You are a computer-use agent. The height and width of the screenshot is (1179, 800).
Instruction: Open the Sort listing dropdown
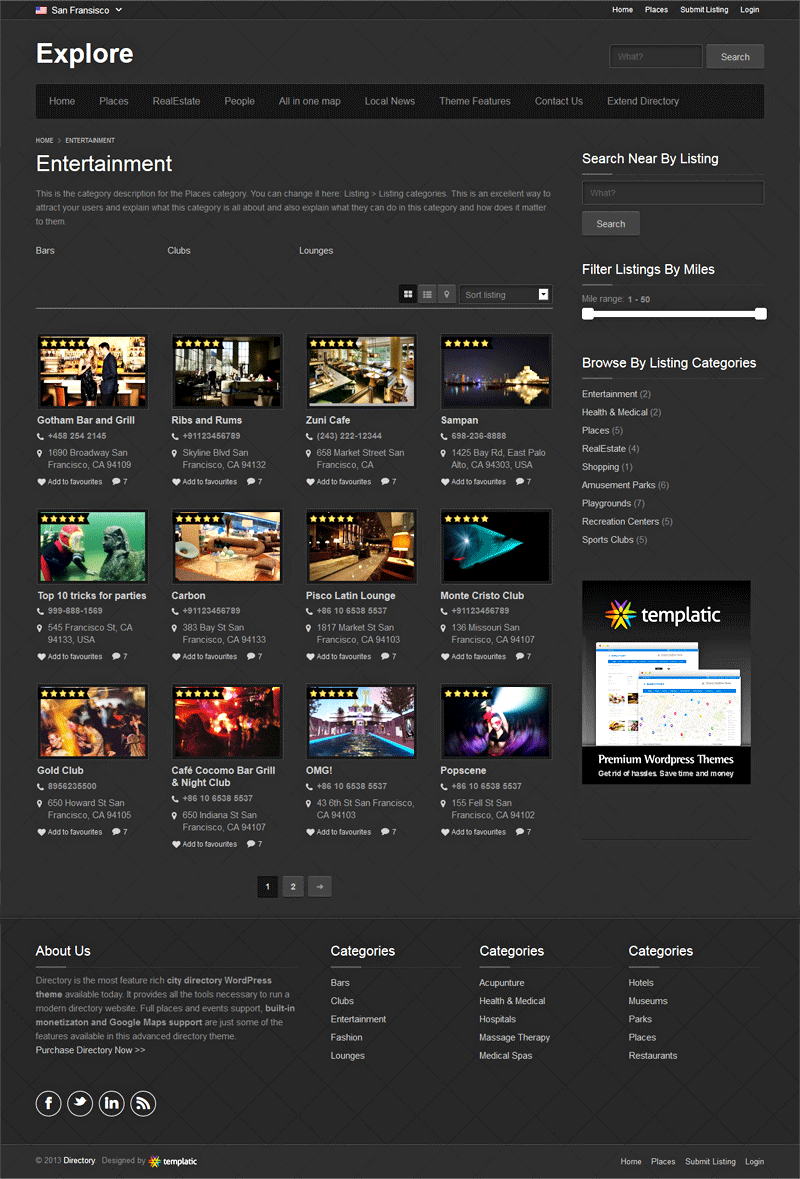coord(506,295)
